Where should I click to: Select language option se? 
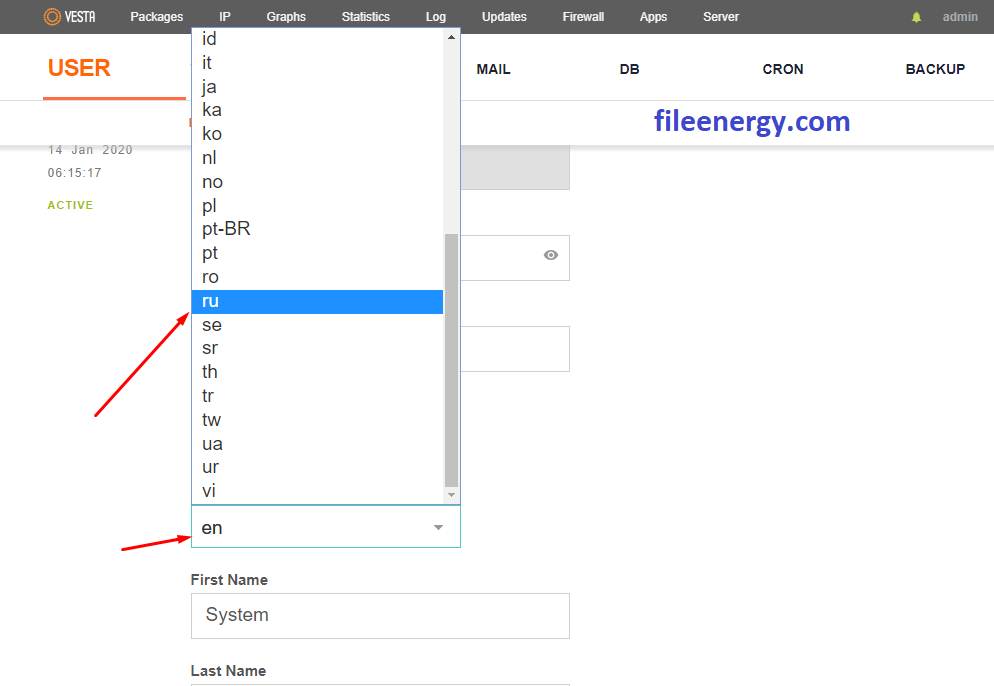[317, 325]
